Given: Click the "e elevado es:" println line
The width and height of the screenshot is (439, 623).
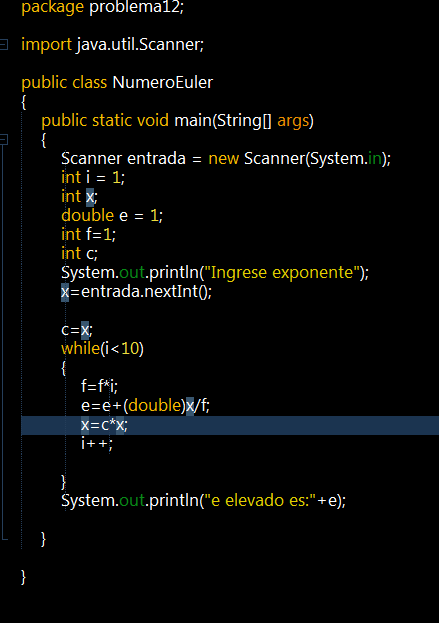Looking at the screenshot, I should (x=204, y=501).
